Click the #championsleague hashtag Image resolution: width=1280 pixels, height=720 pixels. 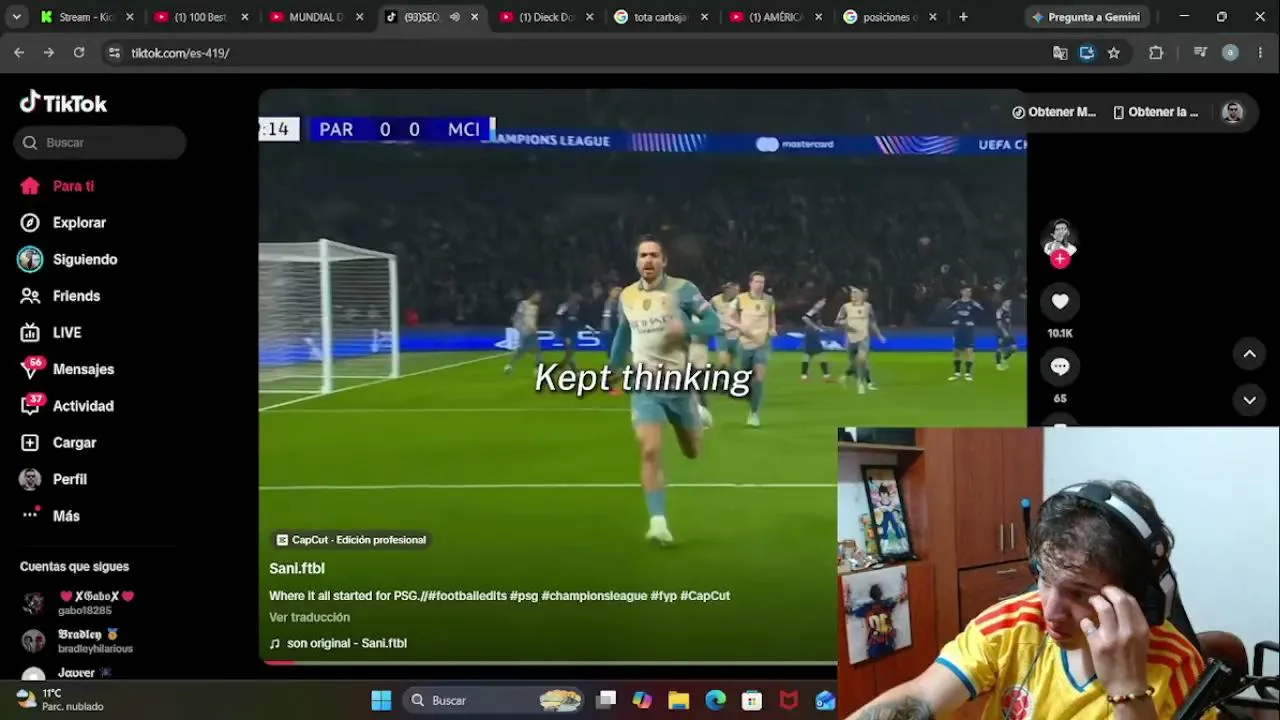tap(594, 596)
